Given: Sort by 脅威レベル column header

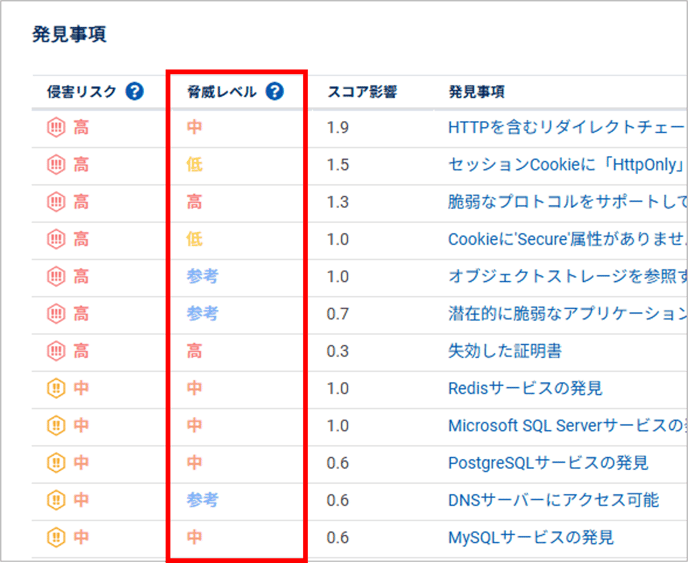Looking at the screenshot, I should coord(221,92).
